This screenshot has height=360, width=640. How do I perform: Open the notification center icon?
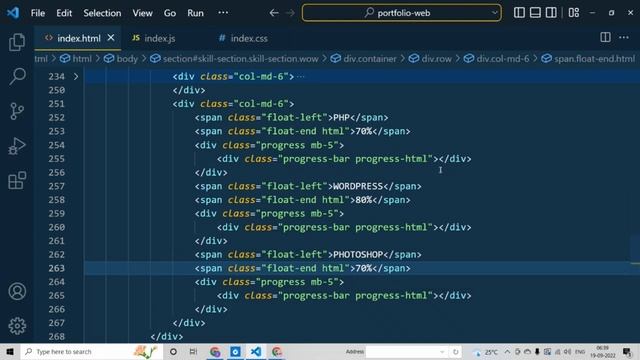click(x=627, y=351)
